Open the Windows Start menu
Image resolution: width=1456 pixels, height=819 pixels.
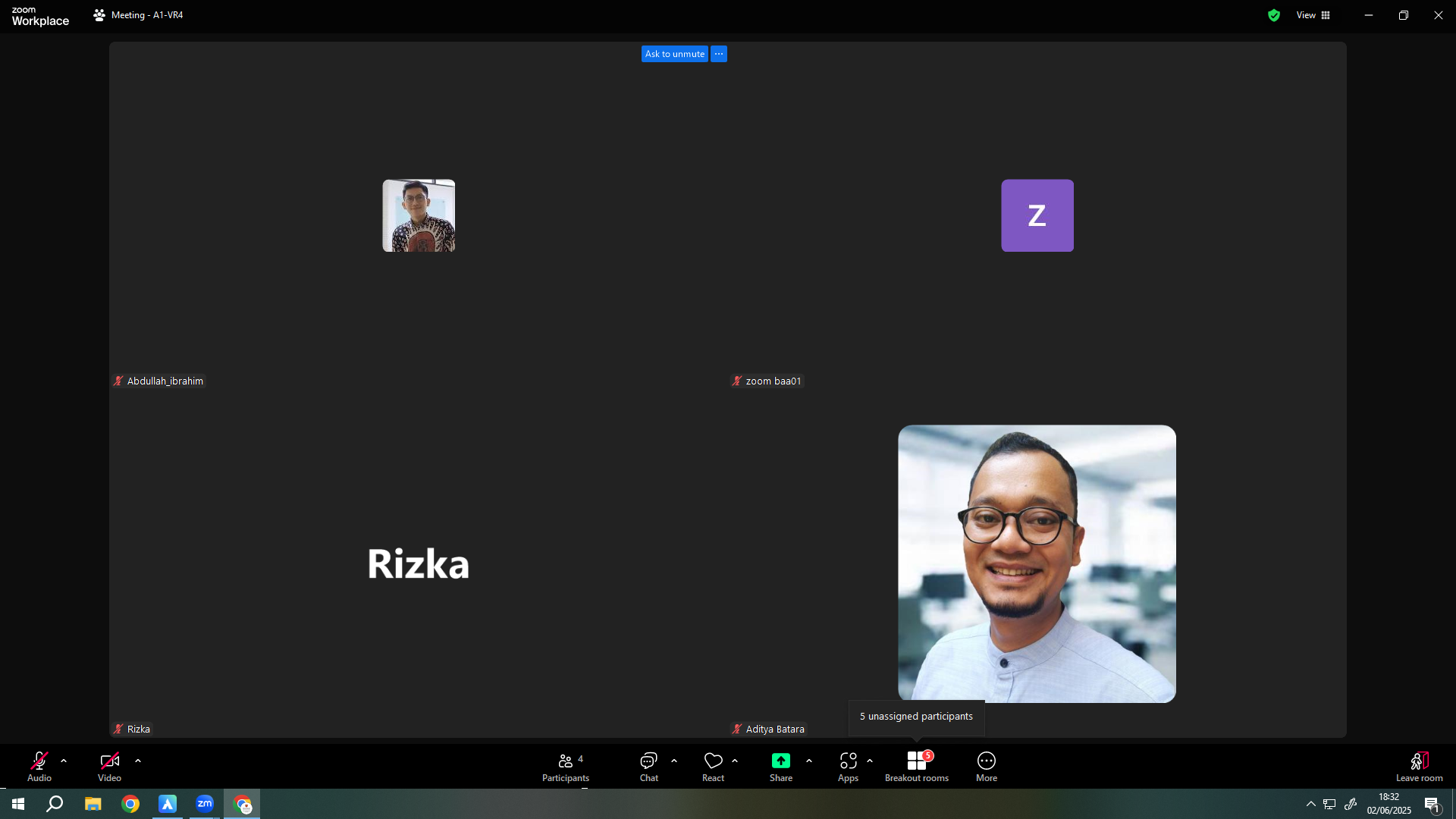click(18, 804)
